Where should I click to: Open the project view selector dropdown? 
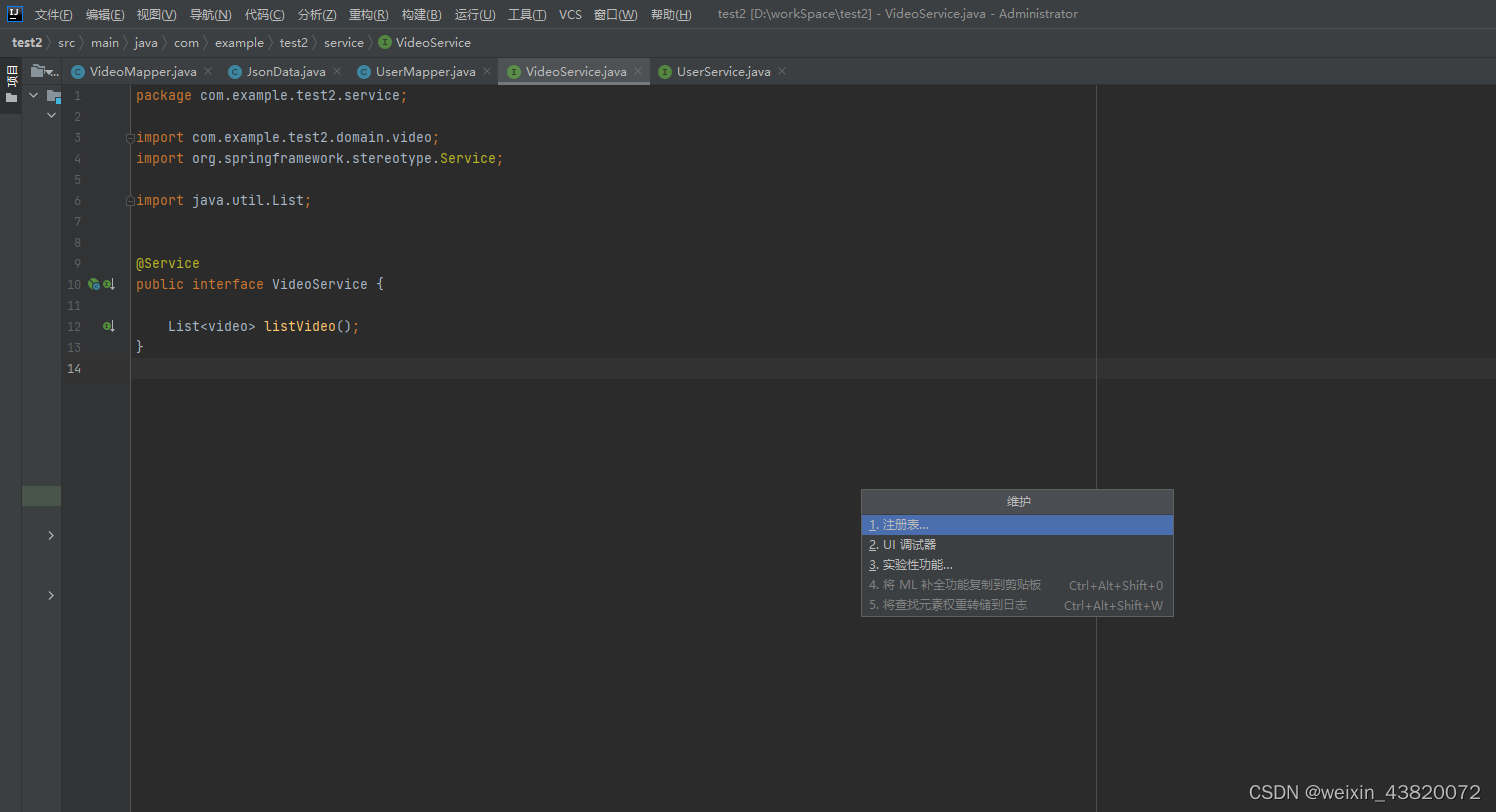(45, 72)
